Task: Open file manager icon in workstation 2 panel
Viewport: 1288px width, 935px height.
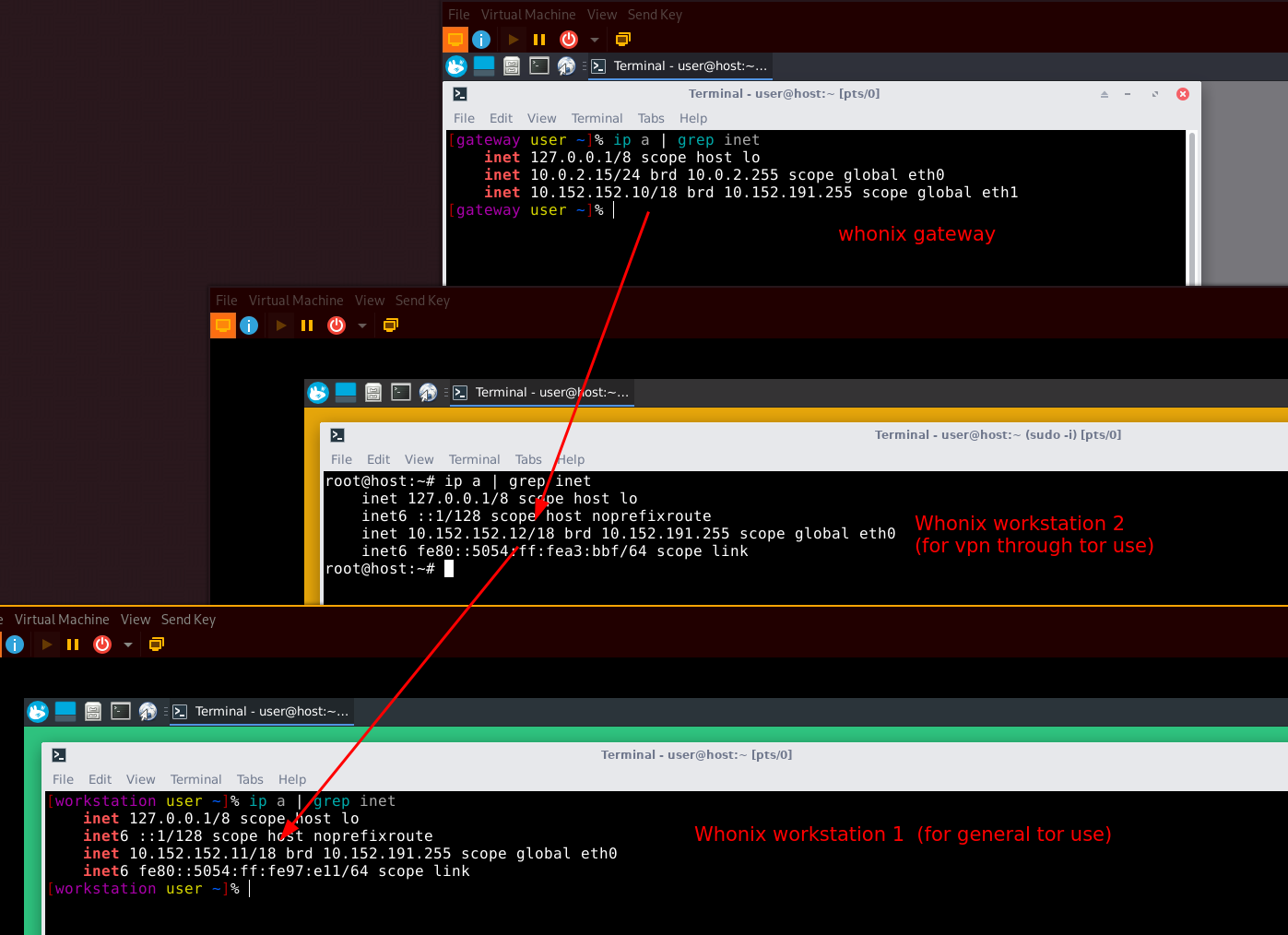Action: coord(373,393)
